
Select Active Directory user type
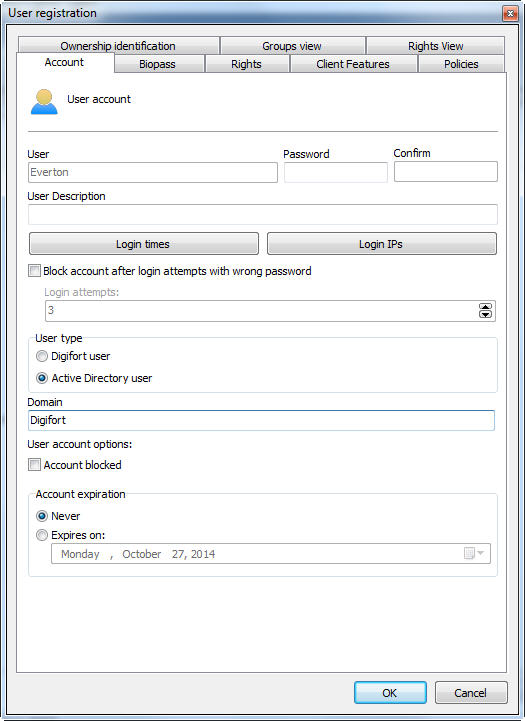pyautogui.click(x=42, y=378)
